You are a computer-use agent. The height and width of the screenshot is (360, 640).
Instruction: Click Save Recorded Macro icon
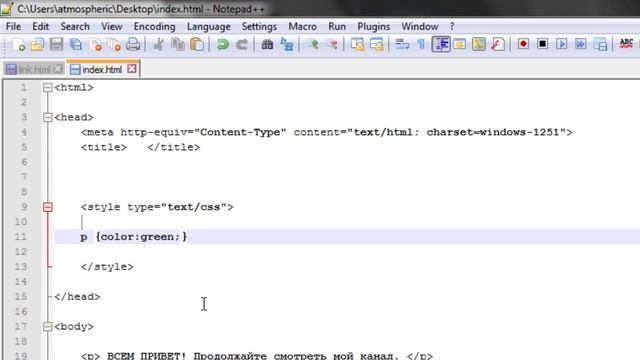600,44
